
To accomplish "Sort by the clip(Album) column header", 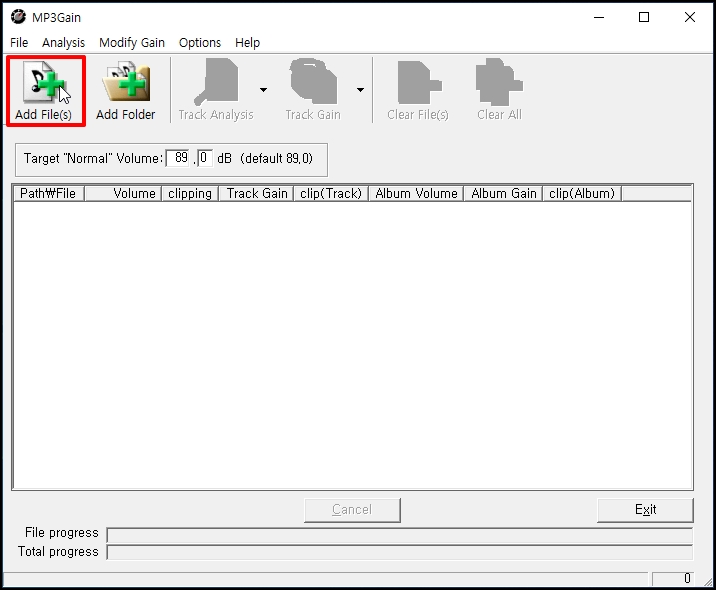I will 582,194.
